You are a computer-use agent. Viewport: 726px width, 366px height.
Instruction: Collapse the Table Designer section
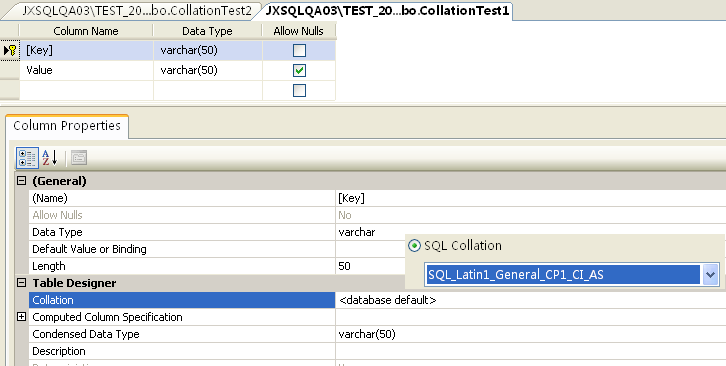point(21,283)
